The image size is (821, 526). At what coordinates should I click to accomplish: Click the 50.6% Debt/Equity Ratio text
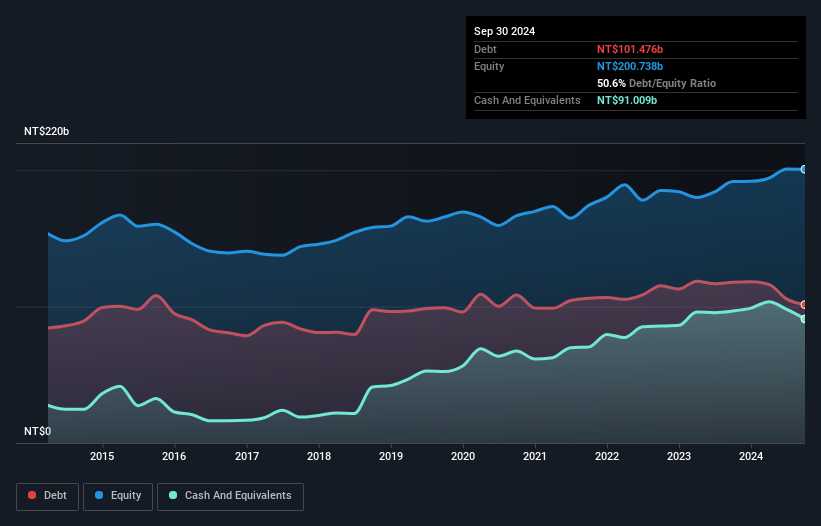[657, 83]
